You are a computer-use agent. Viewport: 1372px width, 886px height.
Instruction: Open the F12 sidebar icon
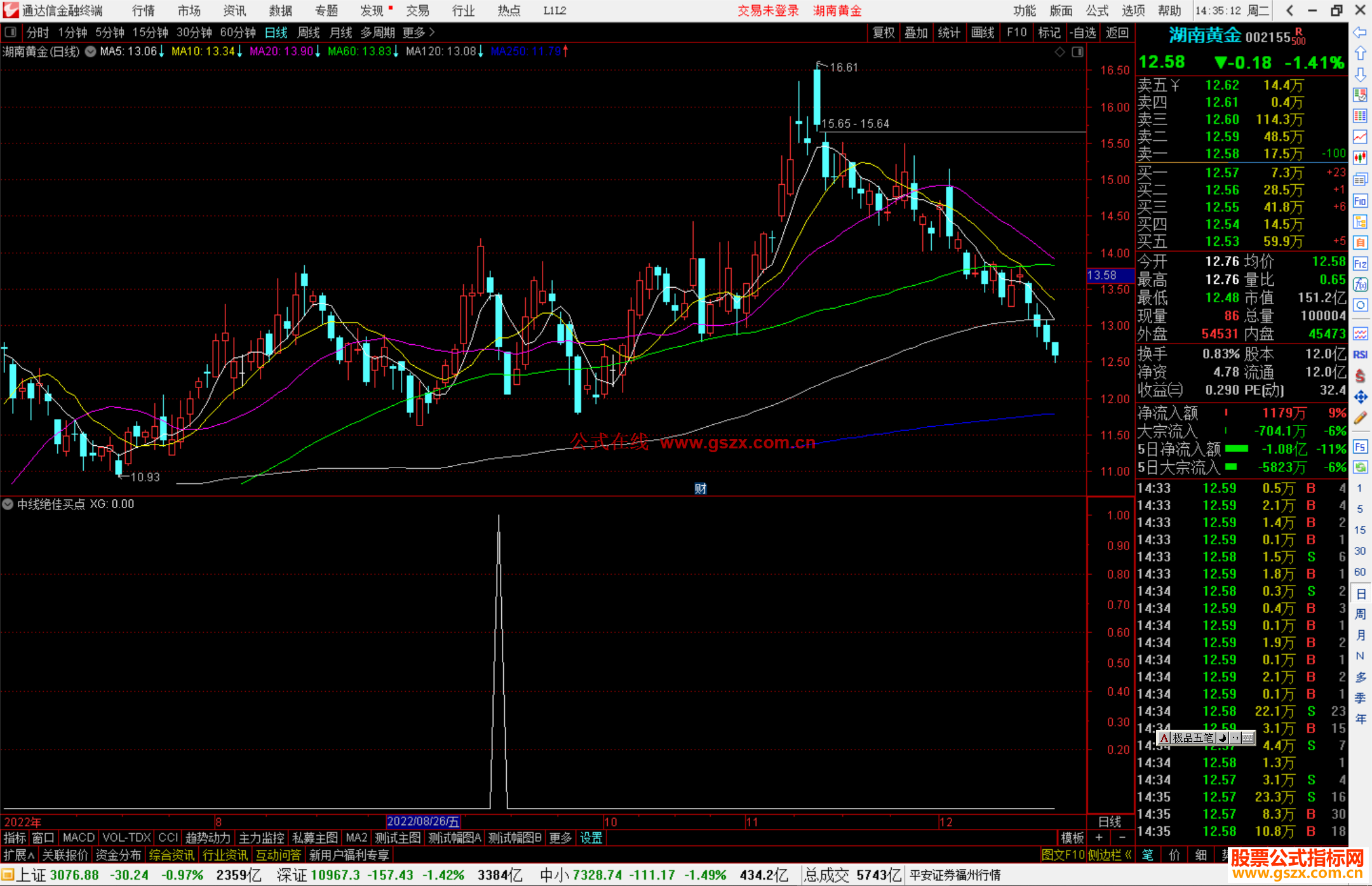click(x=1360, y=264)
